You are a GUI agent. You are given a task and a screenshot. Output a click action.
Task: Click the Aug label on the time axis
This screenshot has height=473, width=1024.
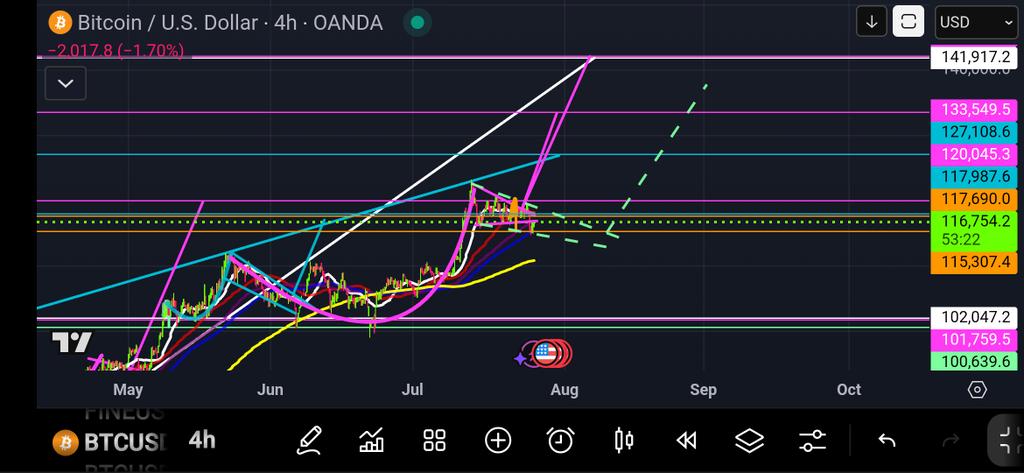pos(564,390)
